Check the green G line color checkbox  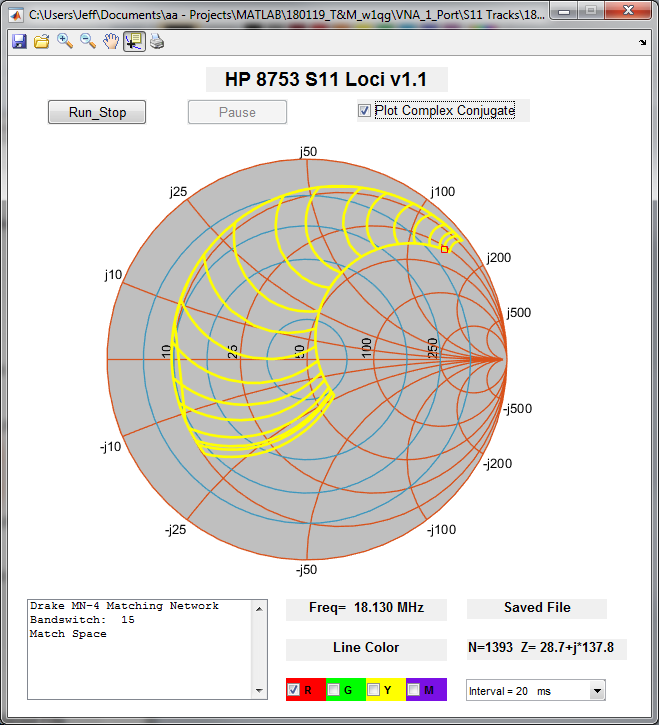tap(333, 690)
